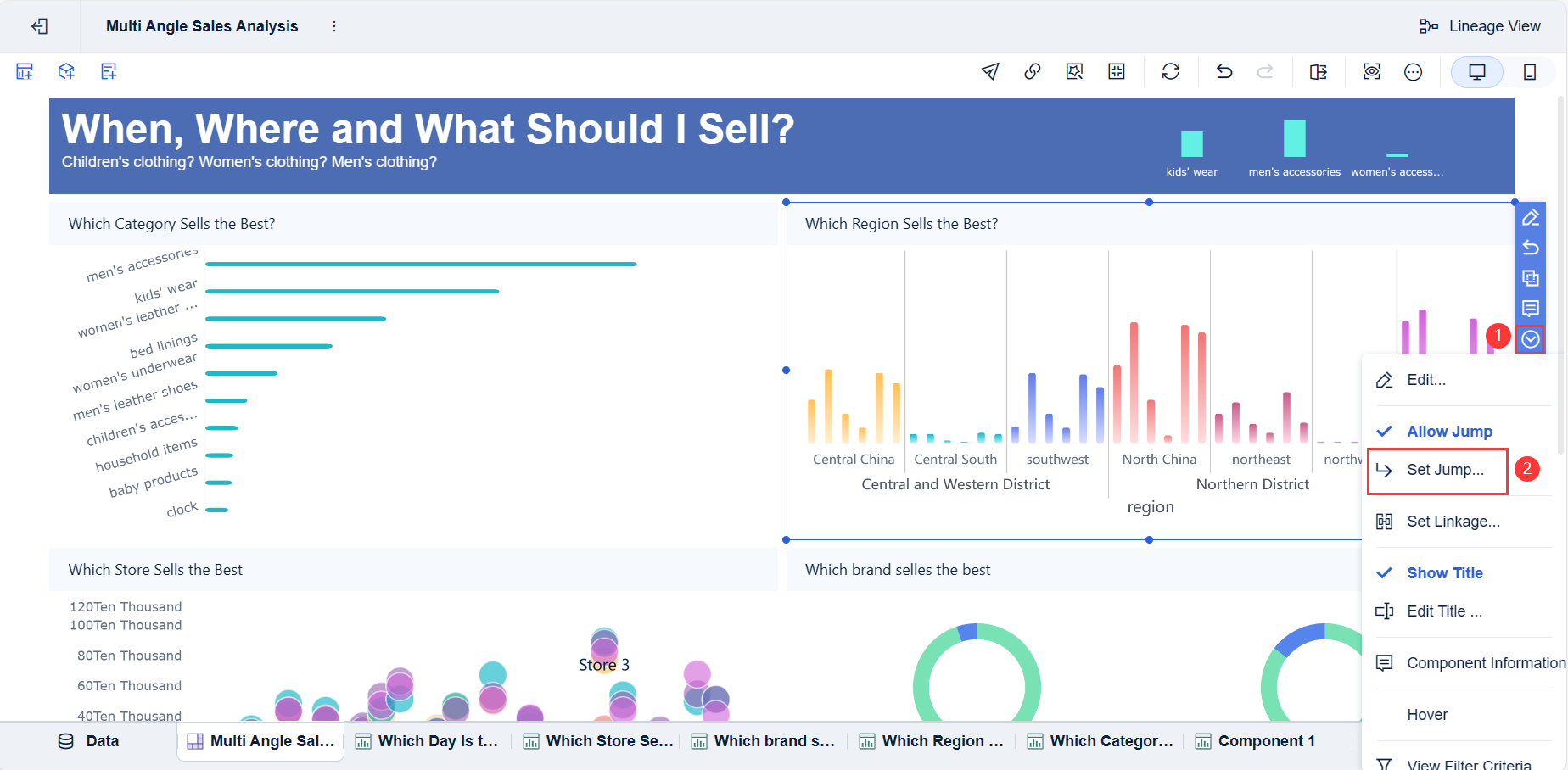Viewport: 1568px width, 770px height.
Task: Open the component dropdown chevron icon
Action: click(x=1531, y=339)
